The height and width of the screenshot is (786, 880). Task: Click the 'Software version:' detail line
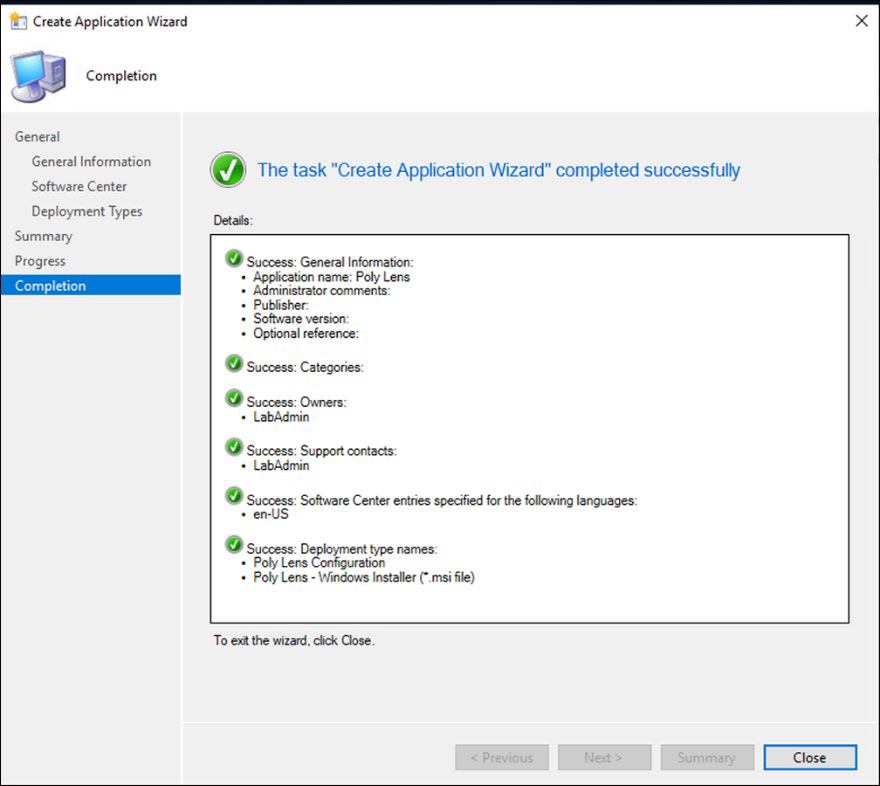301,319
